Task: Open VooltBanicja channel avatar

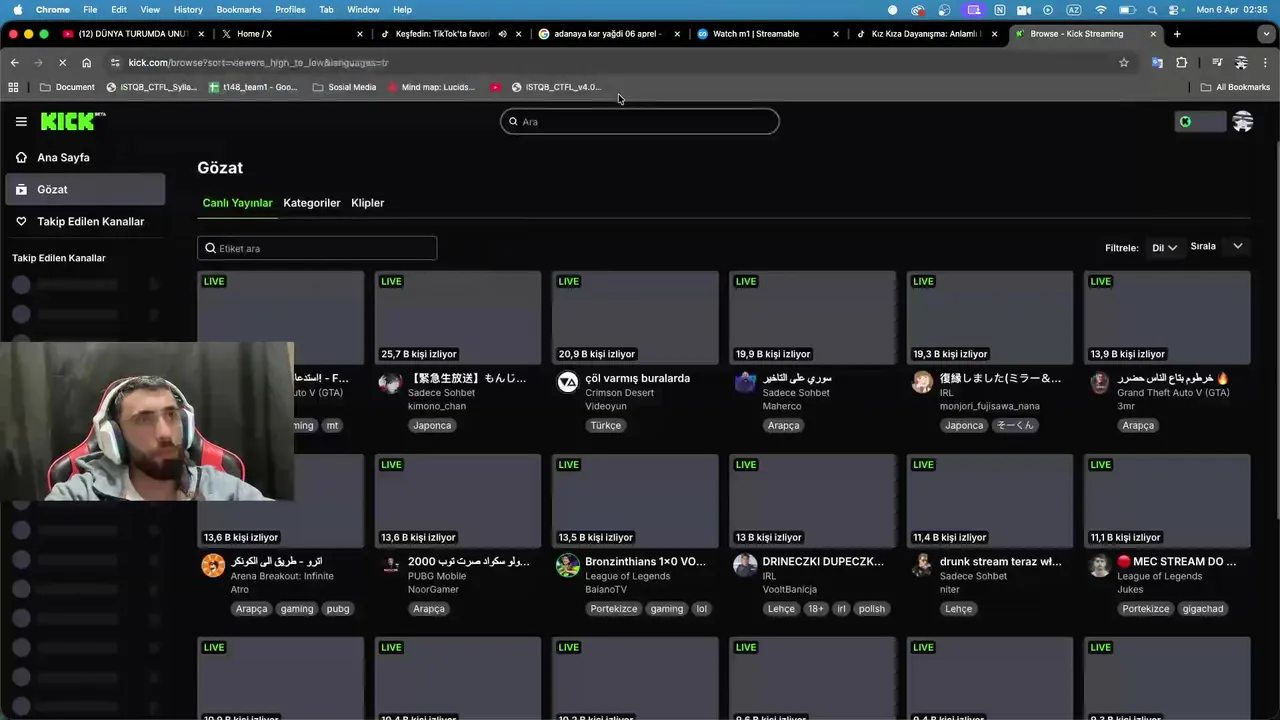Action: pyautogui.click(x=745, y=565)
